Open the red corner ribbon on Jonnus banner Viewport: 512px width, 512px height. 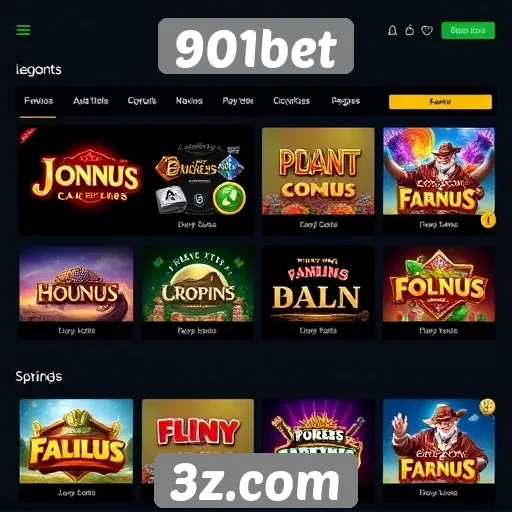click(28, 135)
